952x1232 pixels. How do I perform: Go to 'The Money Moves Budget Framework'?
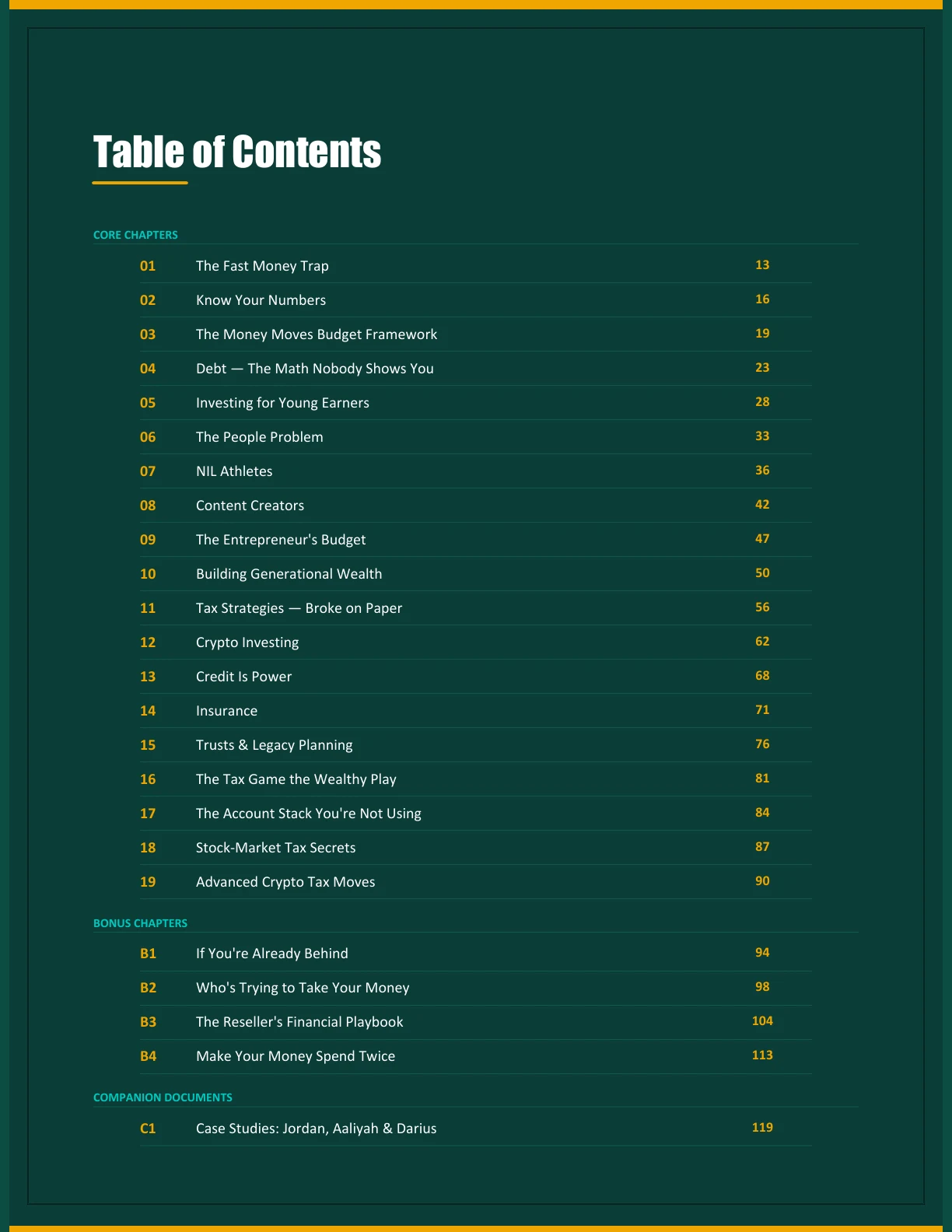pyautogui.click(x=317, y=334)
